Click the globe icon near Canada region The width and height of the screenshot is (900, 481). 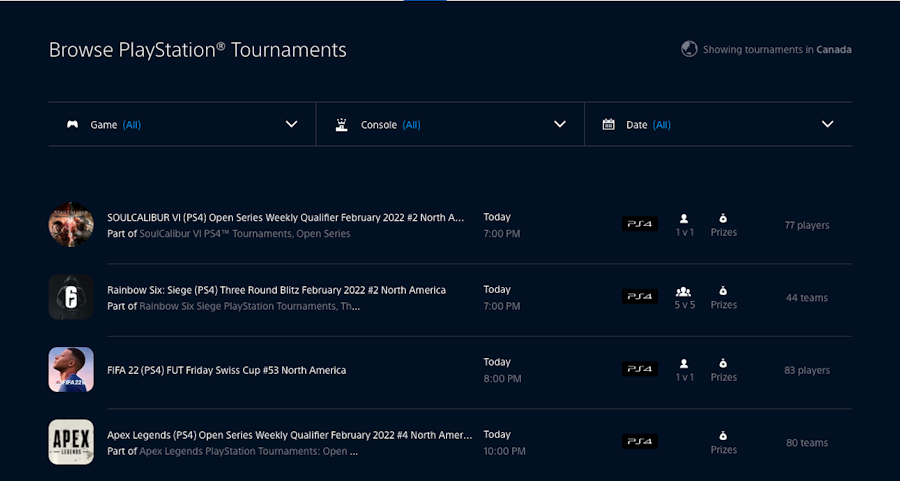[x=689, y=49]
